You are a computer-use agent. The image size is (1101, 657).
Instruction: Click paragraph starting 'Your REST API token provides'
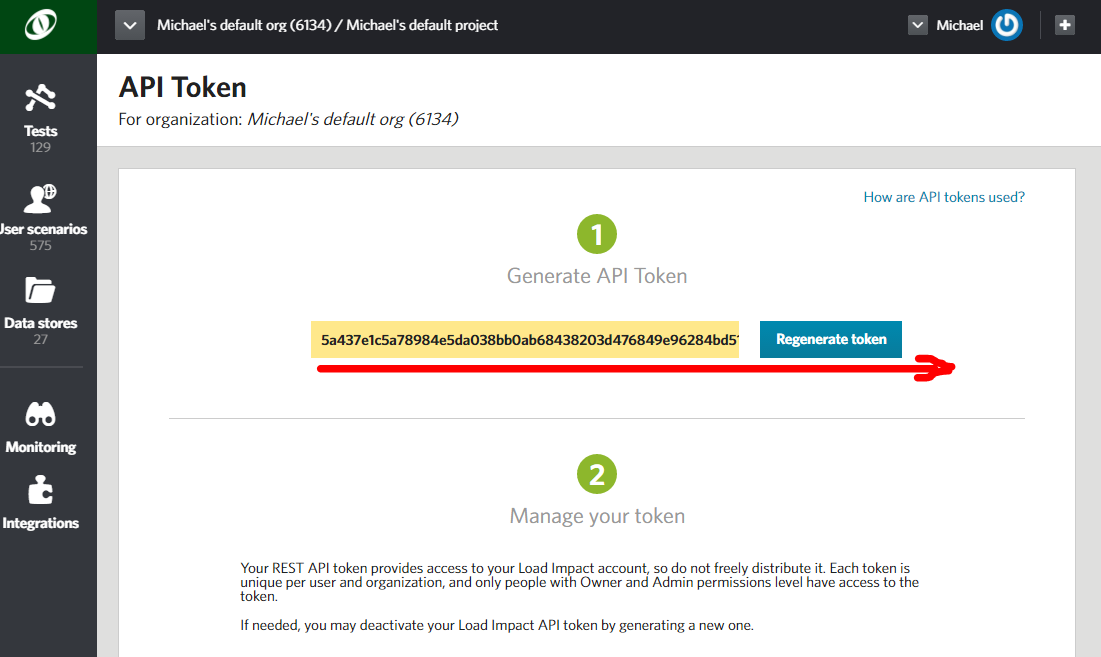point(579,582)
